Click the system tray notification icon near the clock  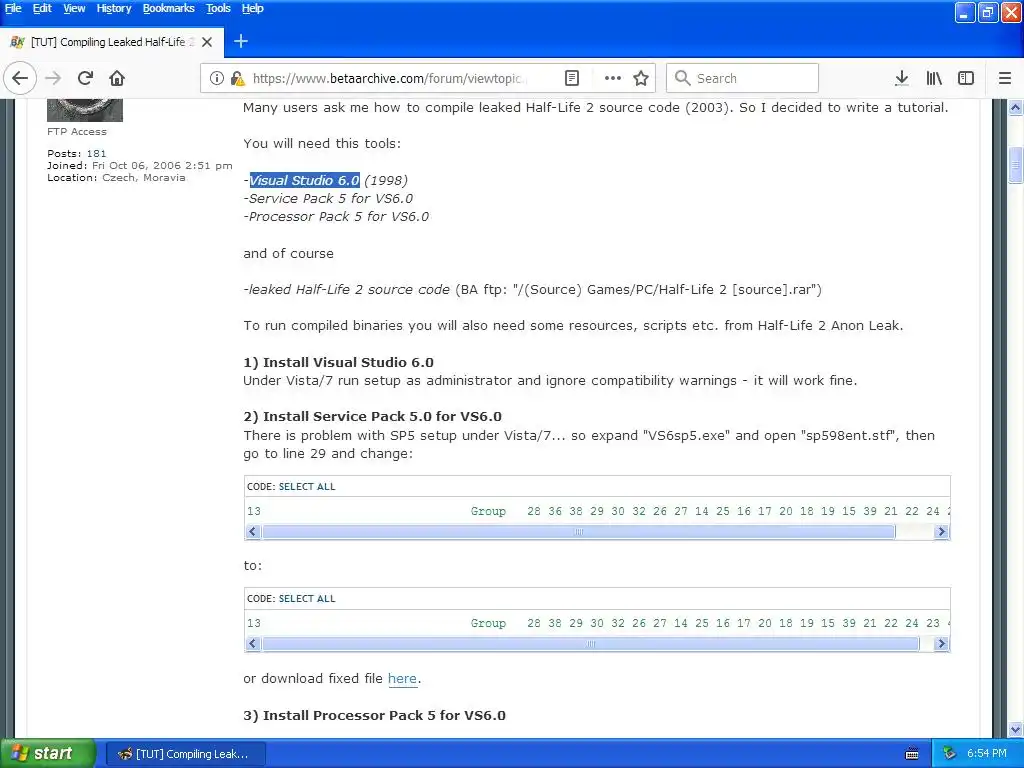tap(950, 754)
